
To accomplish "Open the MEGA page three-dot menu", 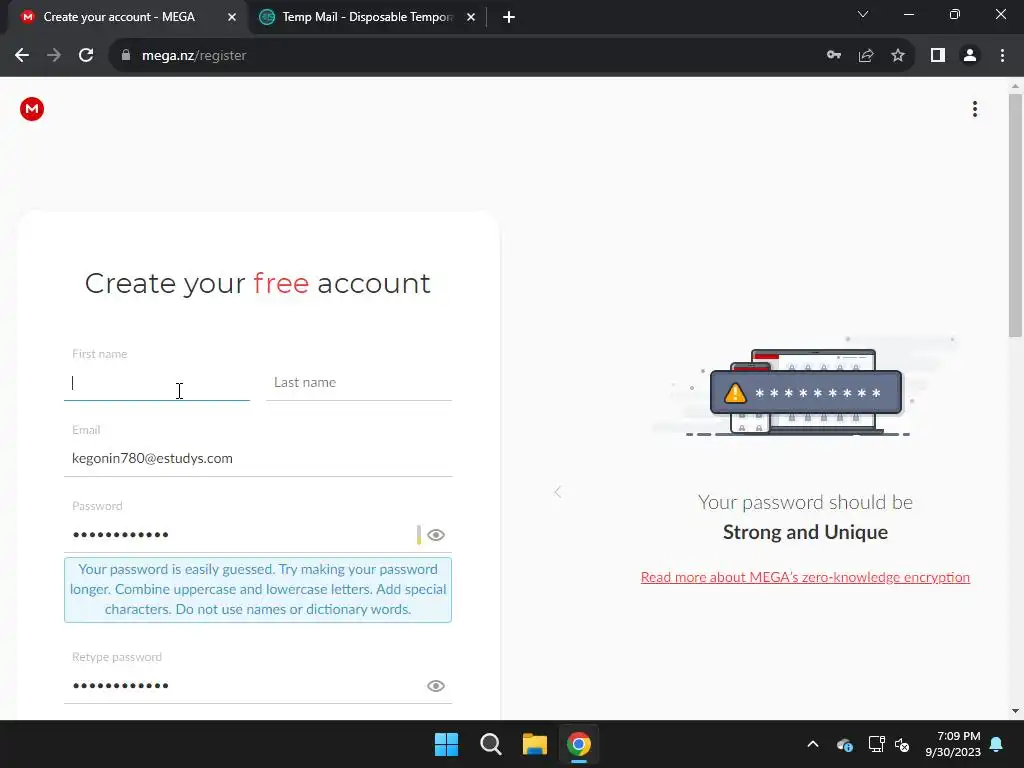I will click(x=974, y=109).
